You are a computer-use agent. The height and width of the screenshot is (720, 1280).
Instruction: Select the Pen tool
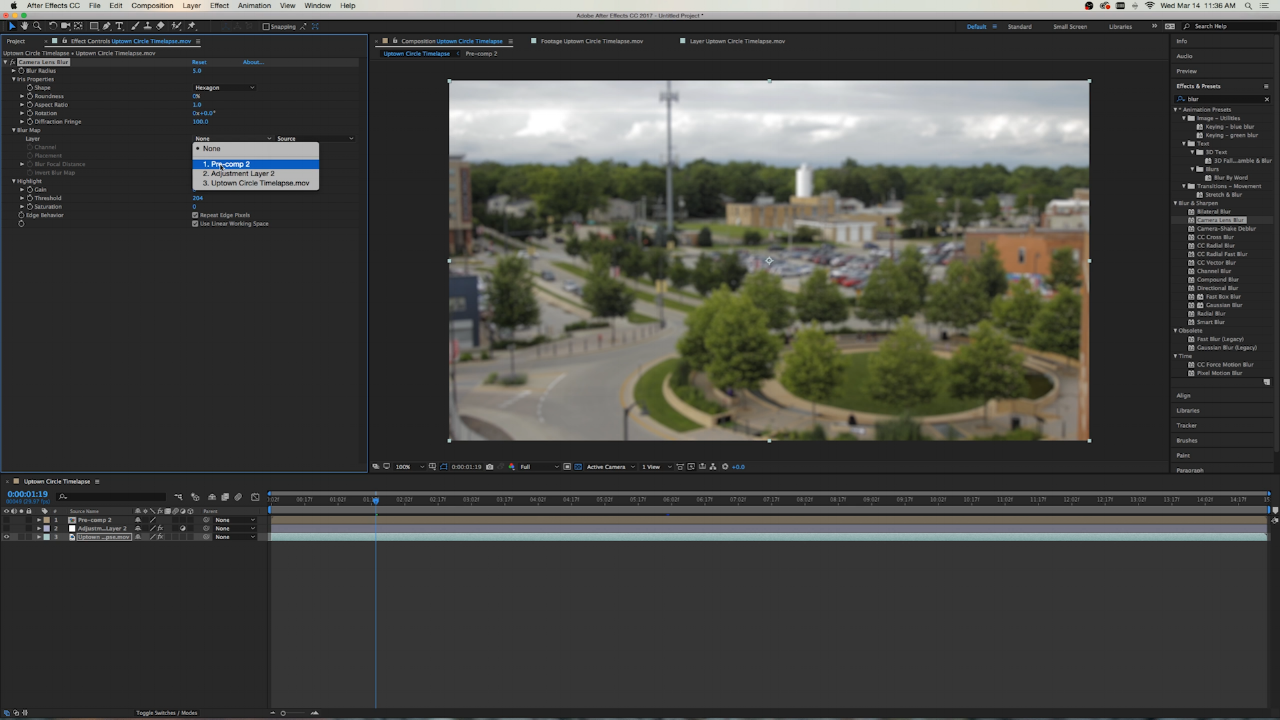106,26
